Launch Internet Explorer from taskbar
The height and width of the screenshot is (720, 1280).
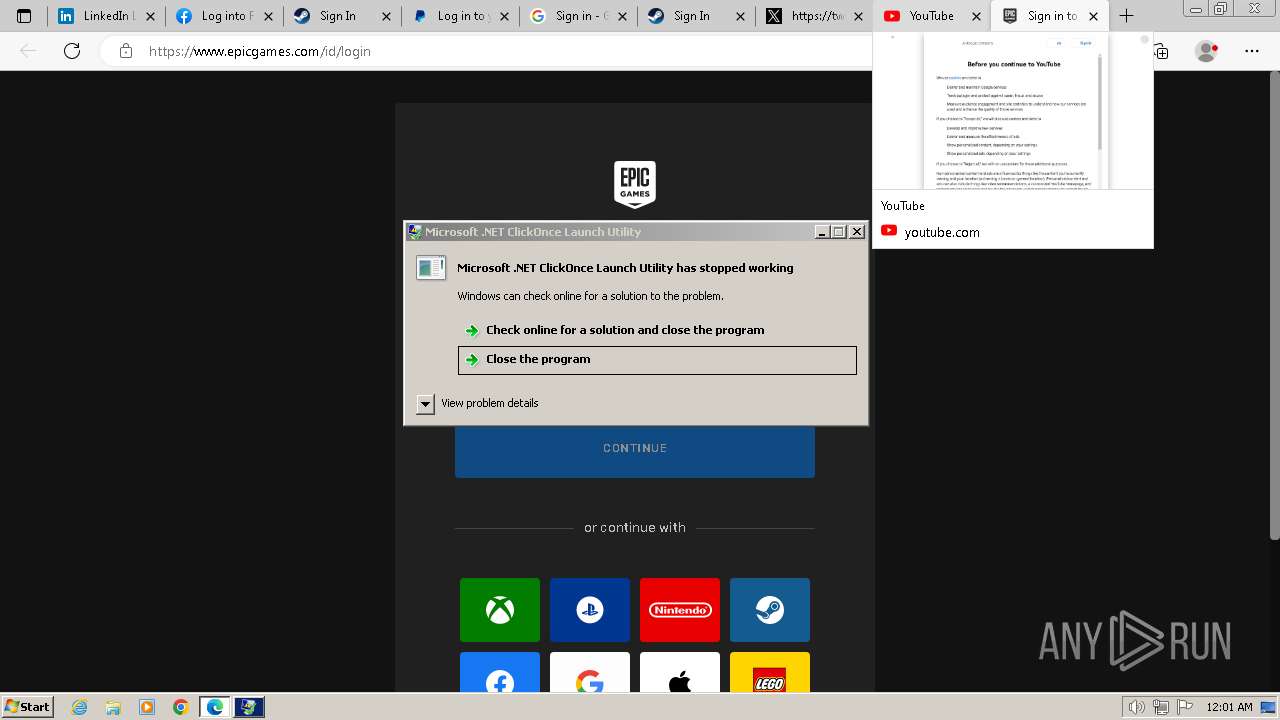[80, 707]
